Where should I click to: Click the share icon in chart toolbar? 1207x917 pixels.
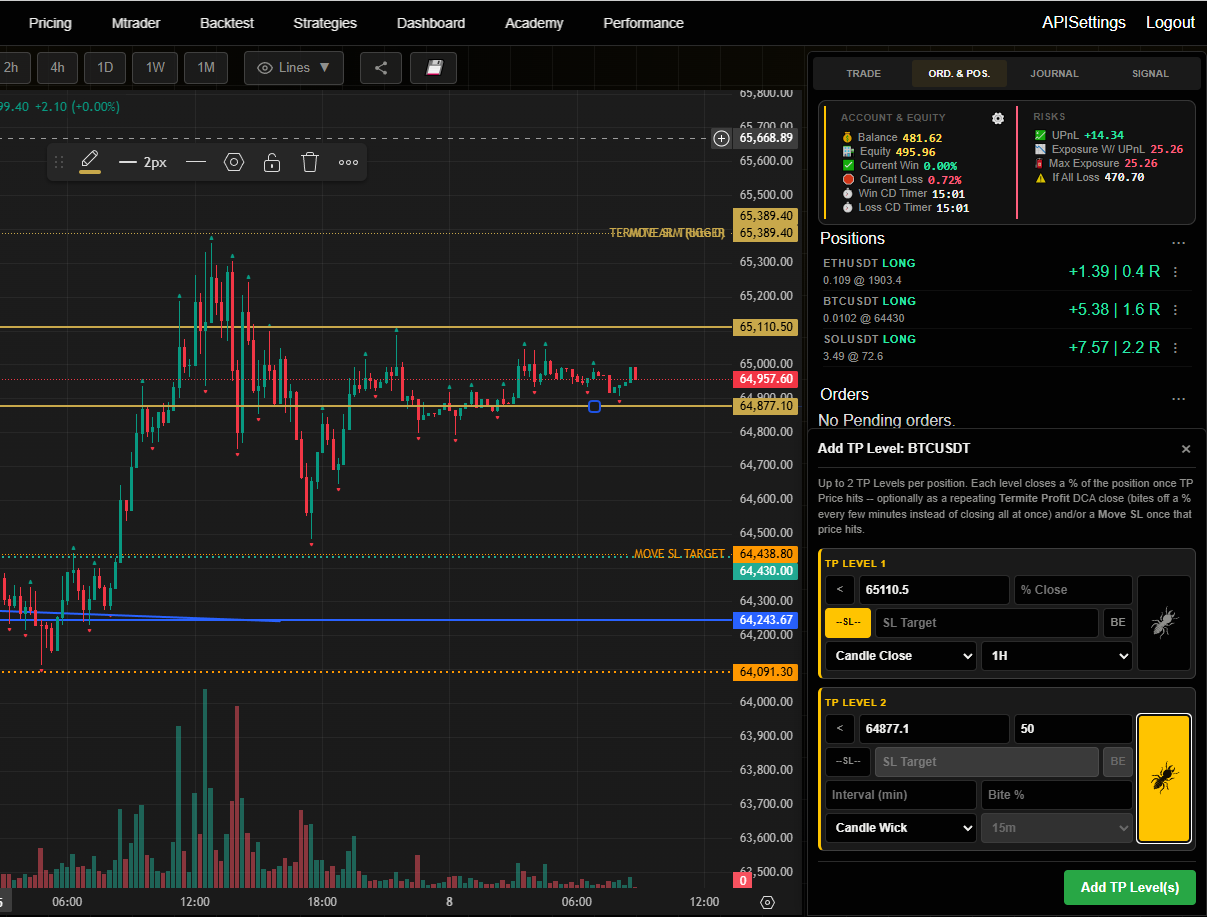(381, 68)
